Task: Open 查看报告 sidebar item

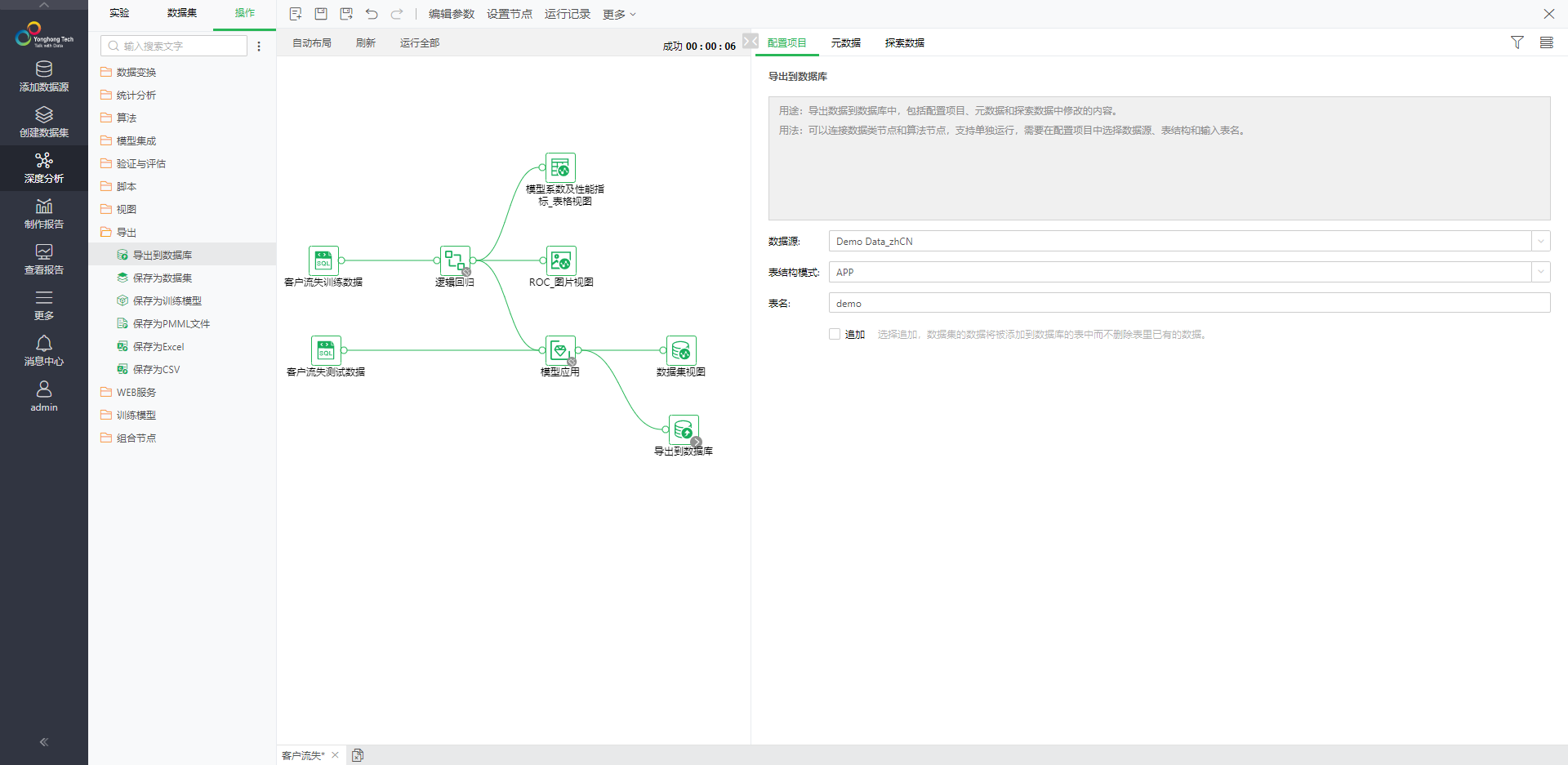Action: click(44, 260)
